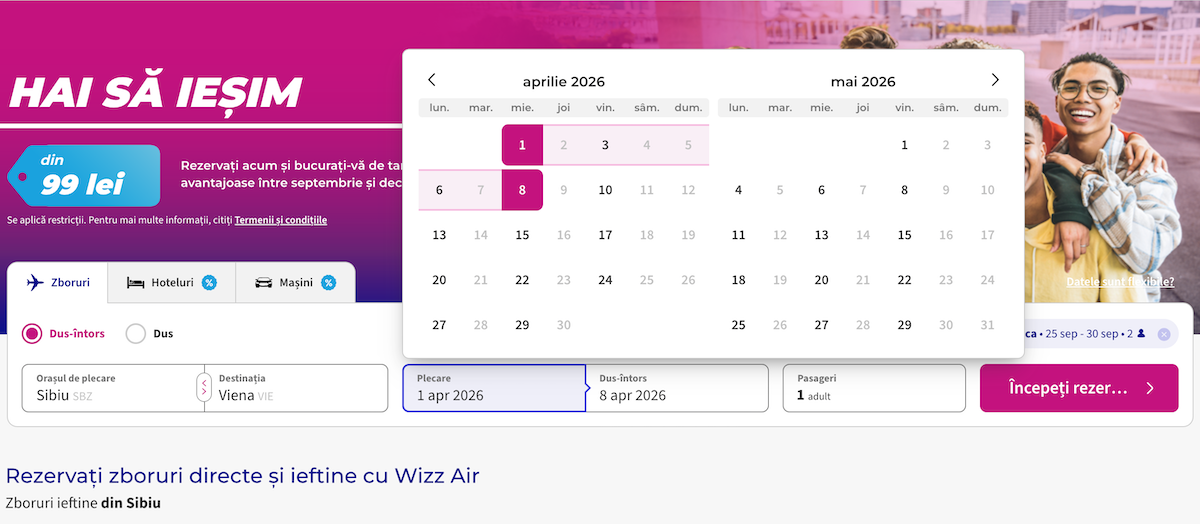
Task: Select 1 May 2026 date
Action: 904,145
